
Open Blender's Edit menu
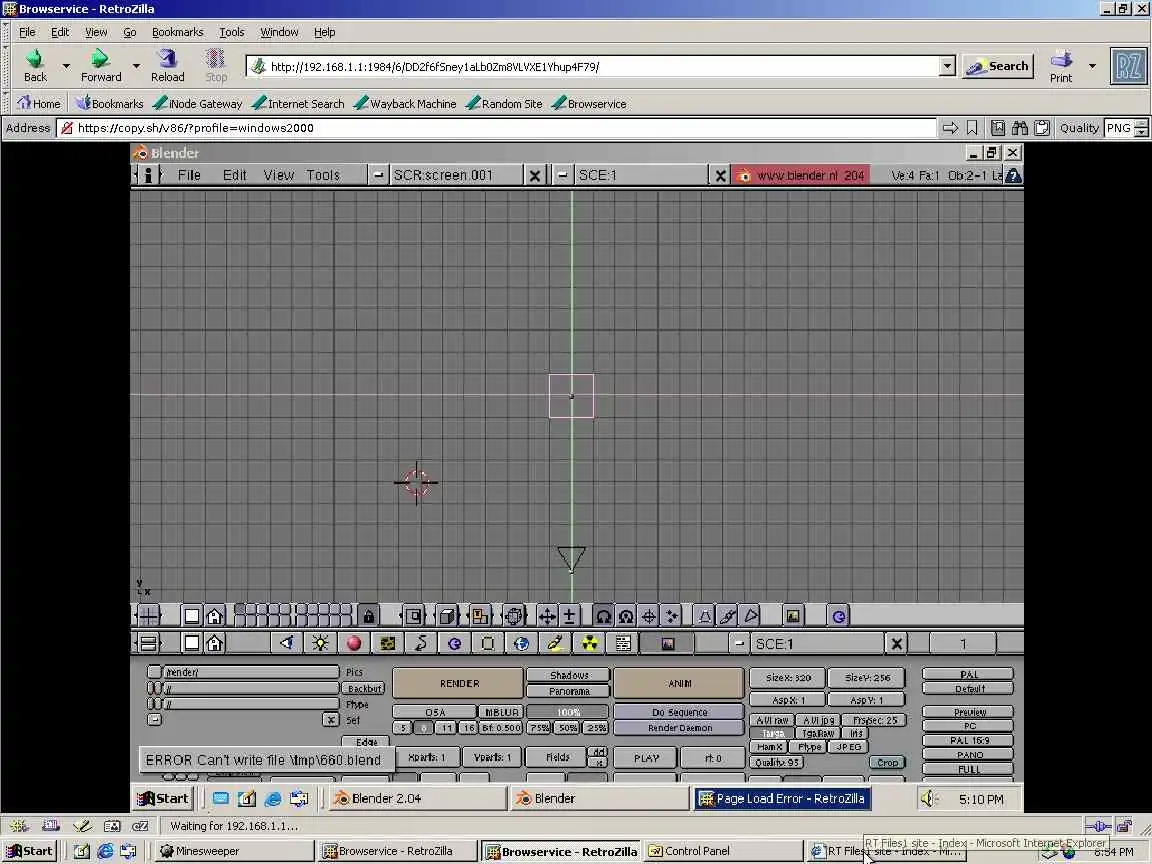234,175
